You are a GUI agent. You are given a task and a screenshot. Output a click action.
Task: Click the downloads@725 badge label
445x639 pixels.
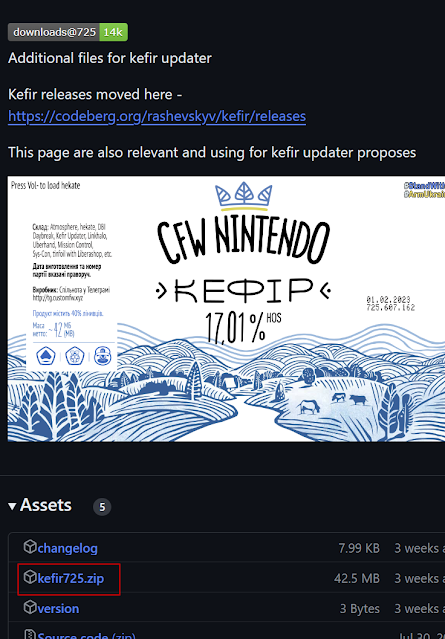(x=54, y=32)
